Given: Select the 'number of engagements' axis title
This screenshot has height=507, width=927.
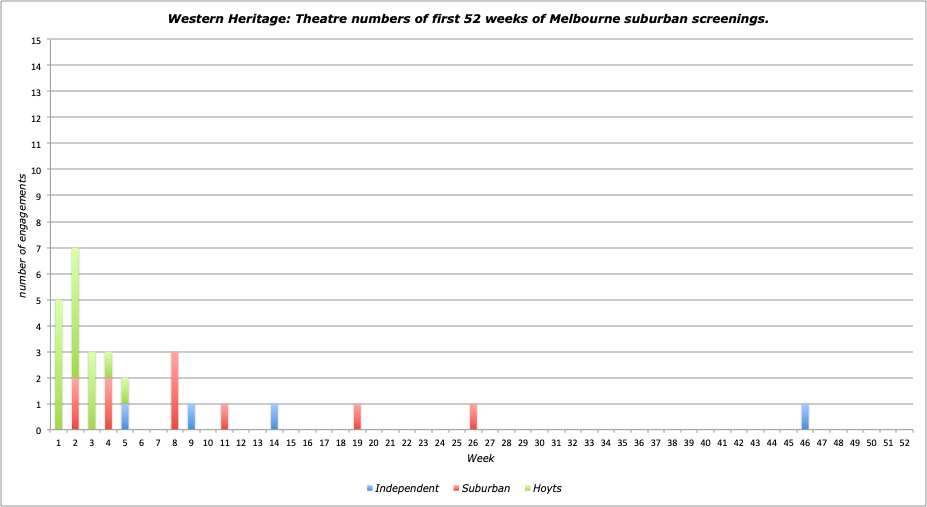Looking at the screenshot, I should pos(21,235).
